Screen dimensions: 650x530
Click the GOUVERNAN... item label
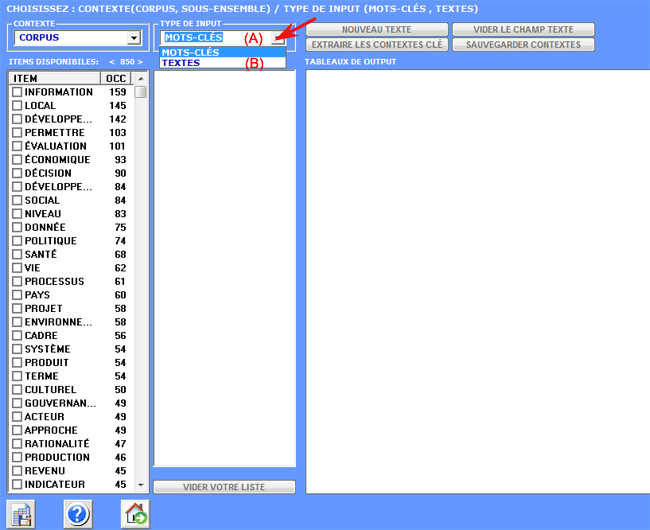point(60,403)
